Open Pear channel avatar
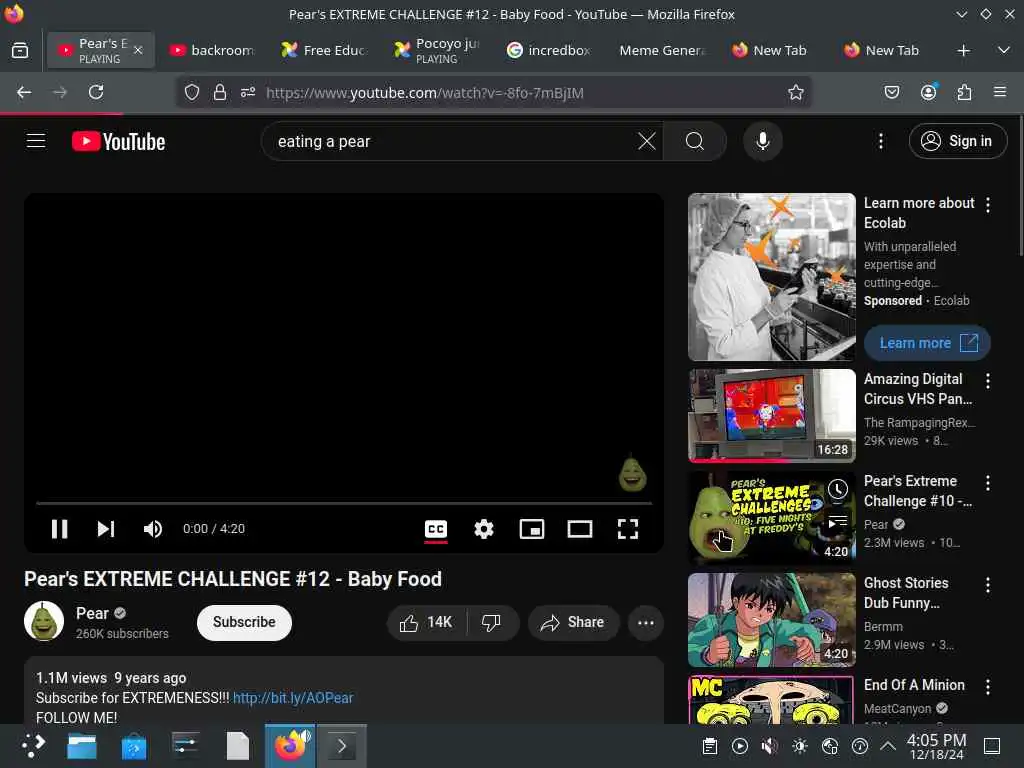The height and width of the screenshot is (768, 1024). pyautogui.click(x=44, y=621)
